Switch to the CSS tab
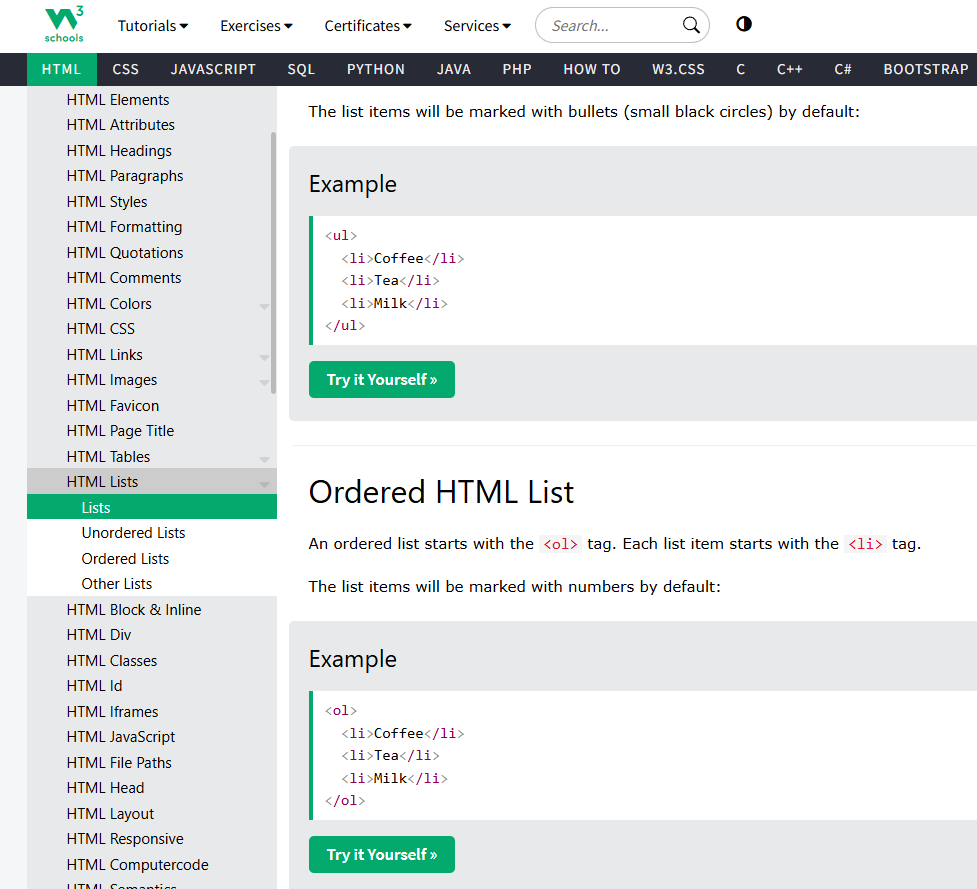This screenshot has height=889, width=977. 126,69
